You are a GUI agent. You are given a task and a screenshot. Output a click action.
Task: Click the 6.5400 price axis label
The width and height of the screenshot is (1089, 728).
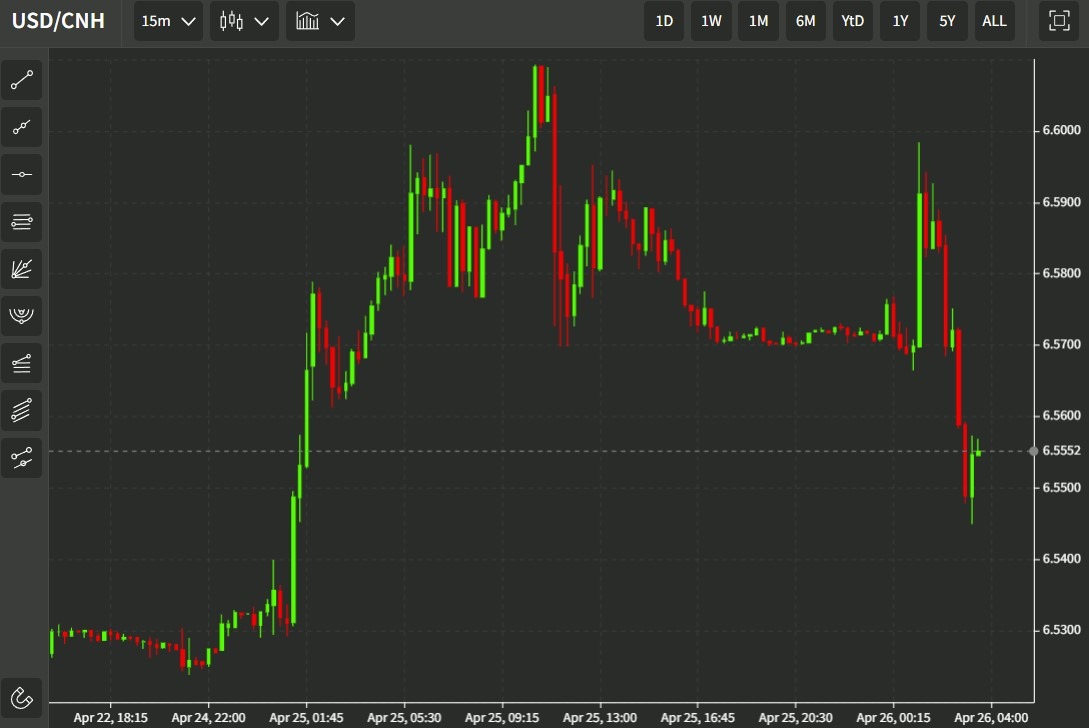pyautogui.click(x=1061, y=559)
